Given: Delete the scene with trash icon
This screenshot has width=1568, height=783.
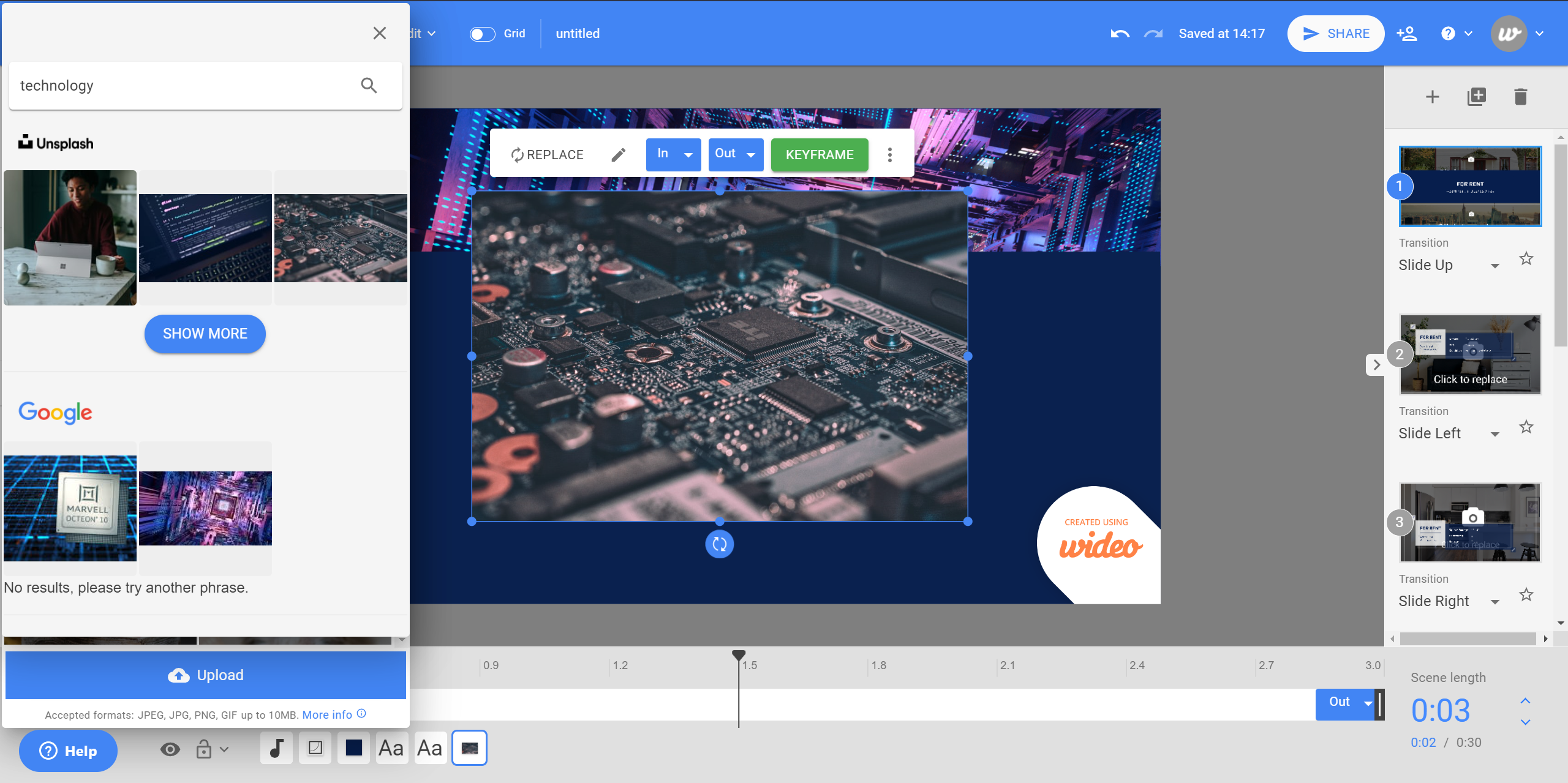Looking at the screenshot, I should click(x=1521, y=97).
